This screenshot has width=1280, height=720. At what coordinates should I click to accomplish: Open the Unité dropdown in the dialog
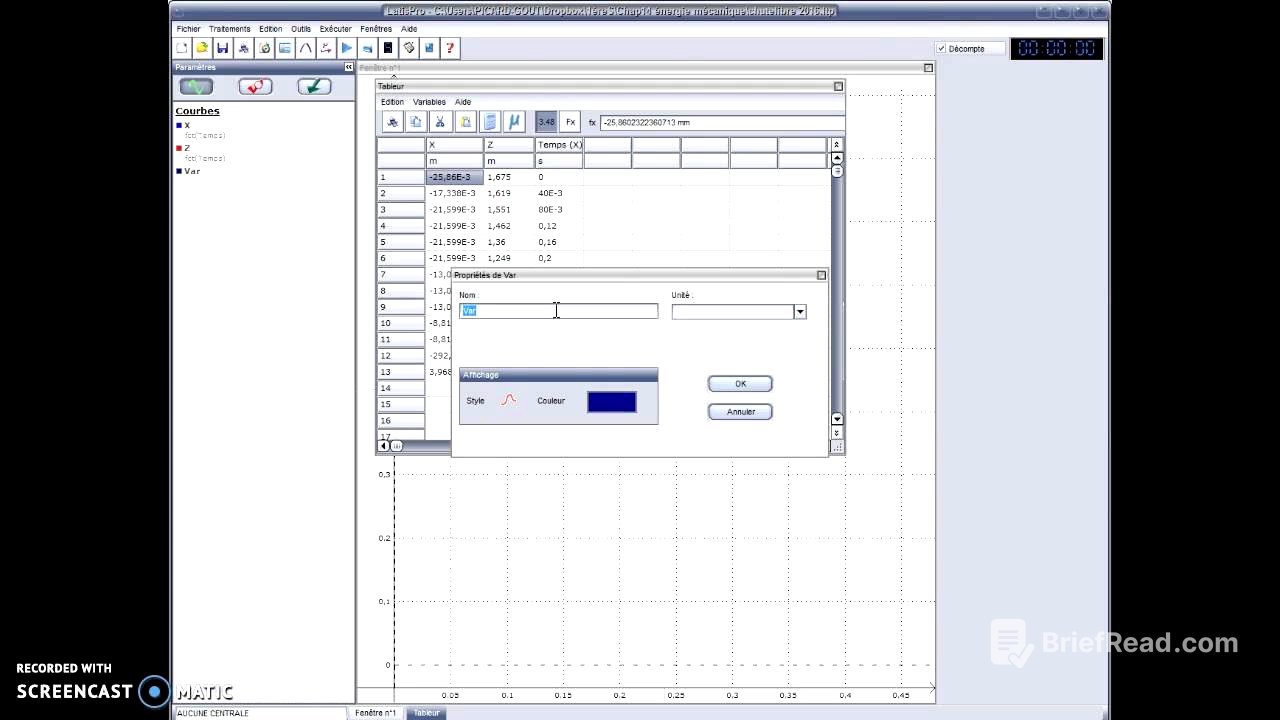coord(799,311)
